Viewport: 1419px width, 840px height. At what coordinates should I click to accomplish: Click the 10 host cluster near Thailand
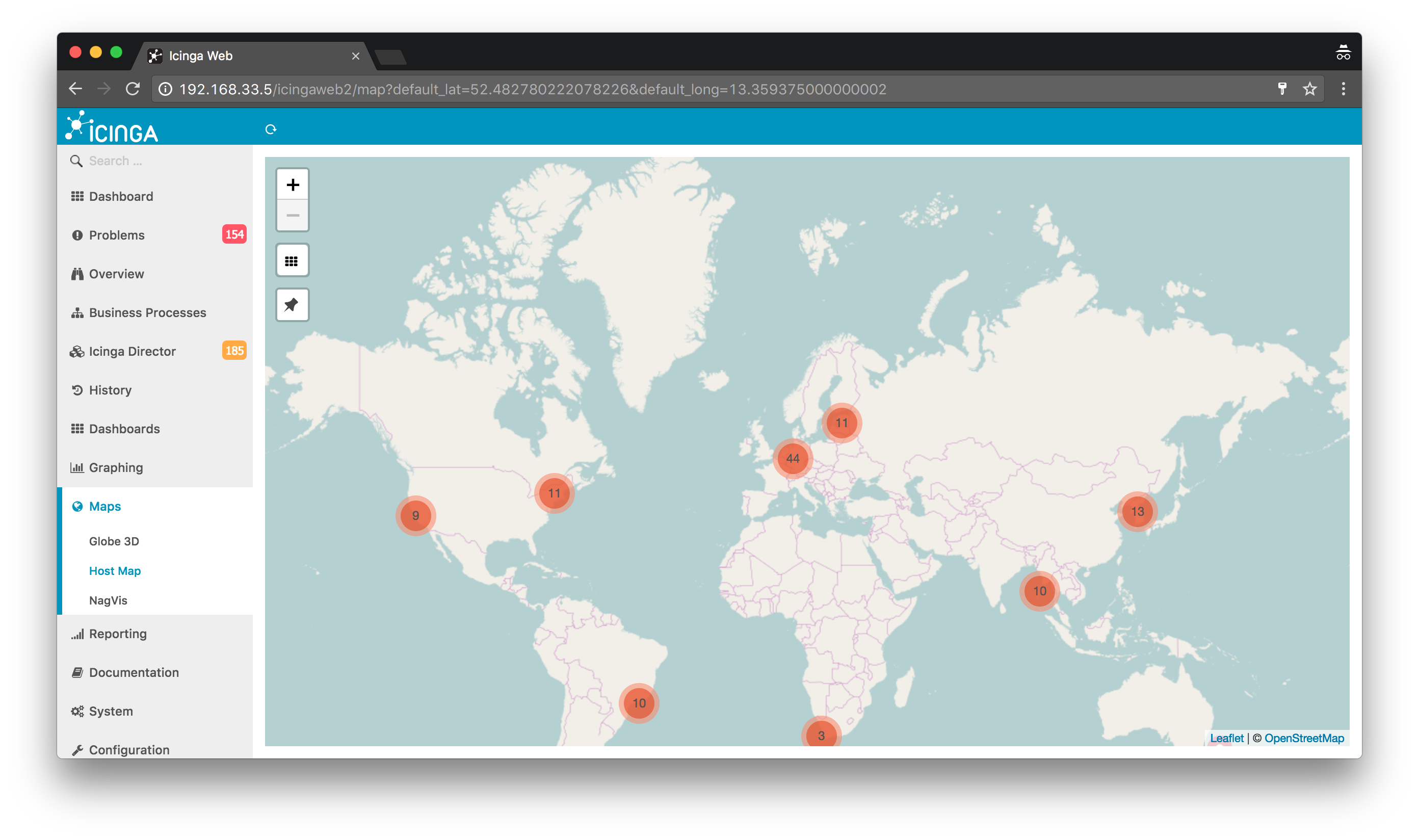[1040, 591]
